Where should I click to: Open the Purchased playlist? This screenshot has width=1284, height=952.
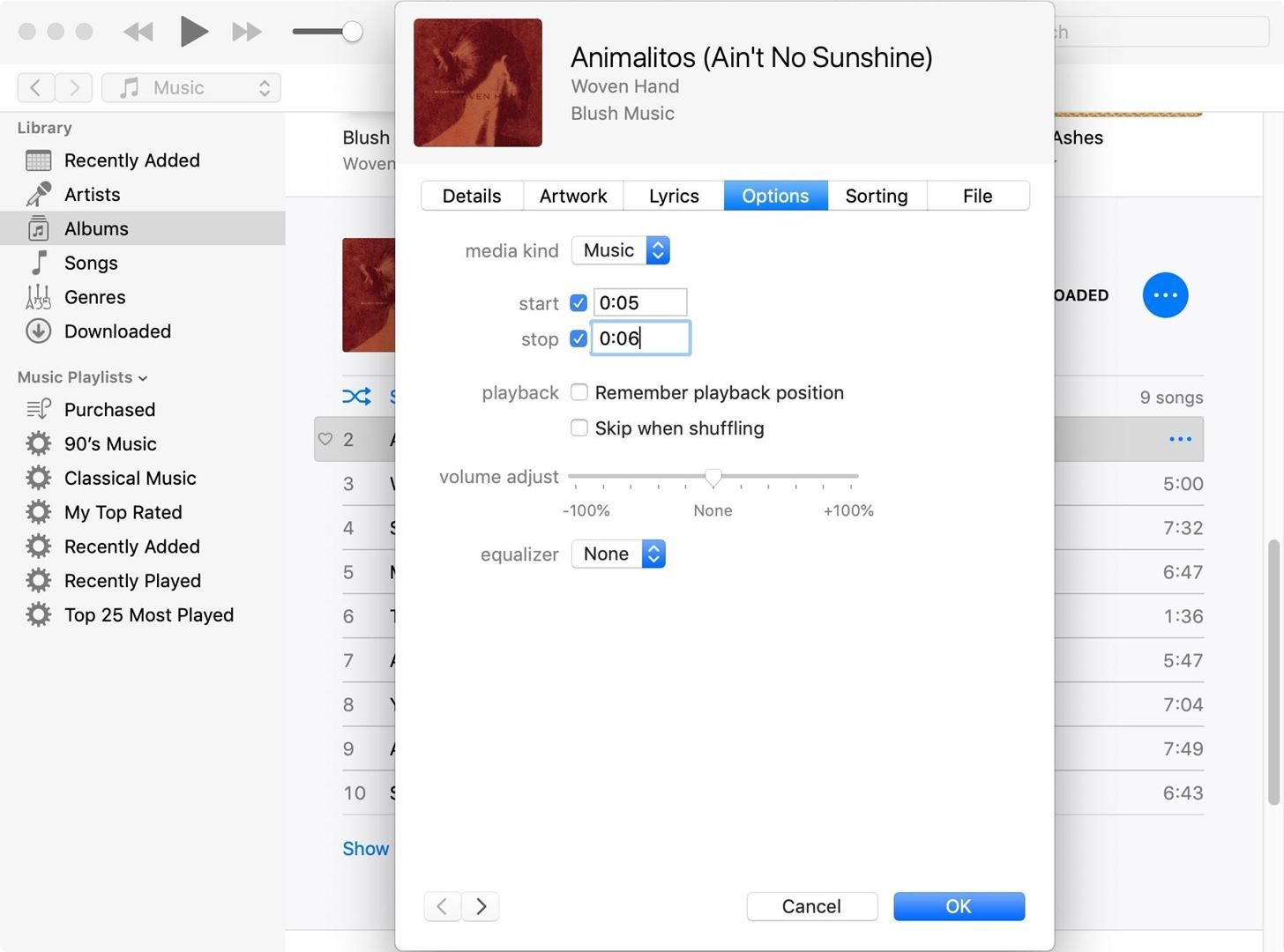pos(109,409)
